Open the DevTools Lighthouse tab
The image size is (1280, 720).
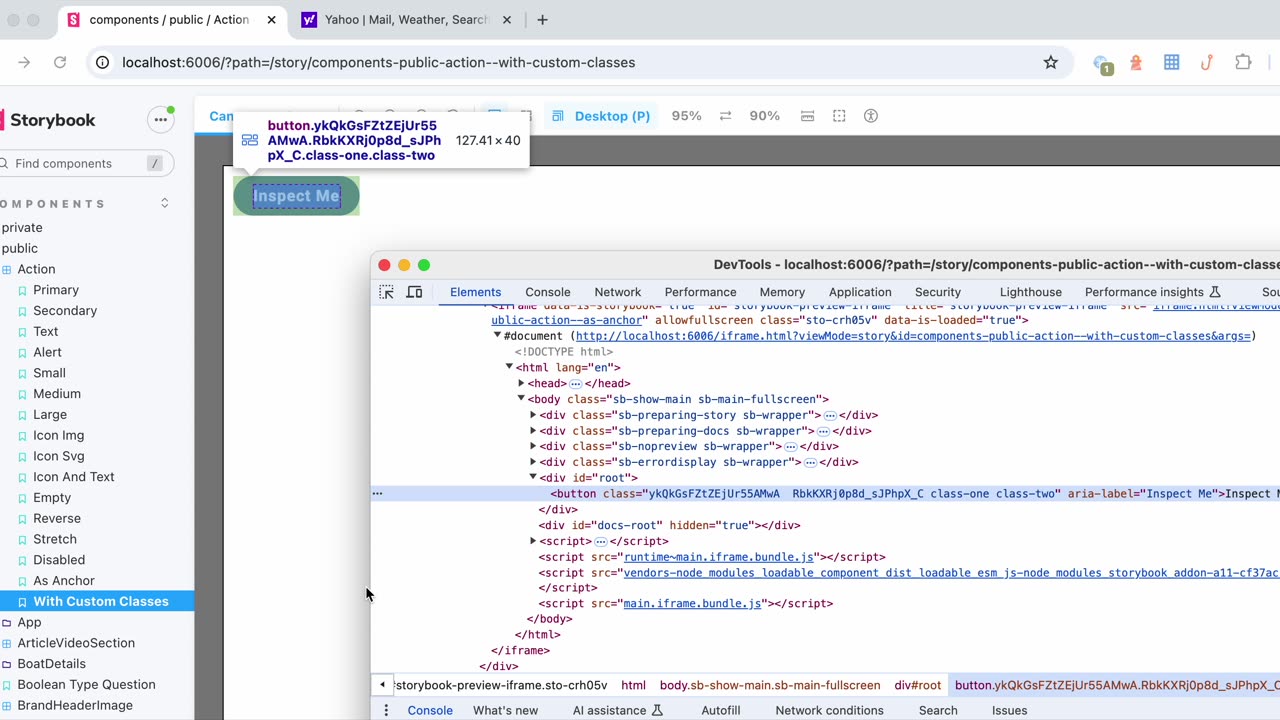[x=1031, y=292]
